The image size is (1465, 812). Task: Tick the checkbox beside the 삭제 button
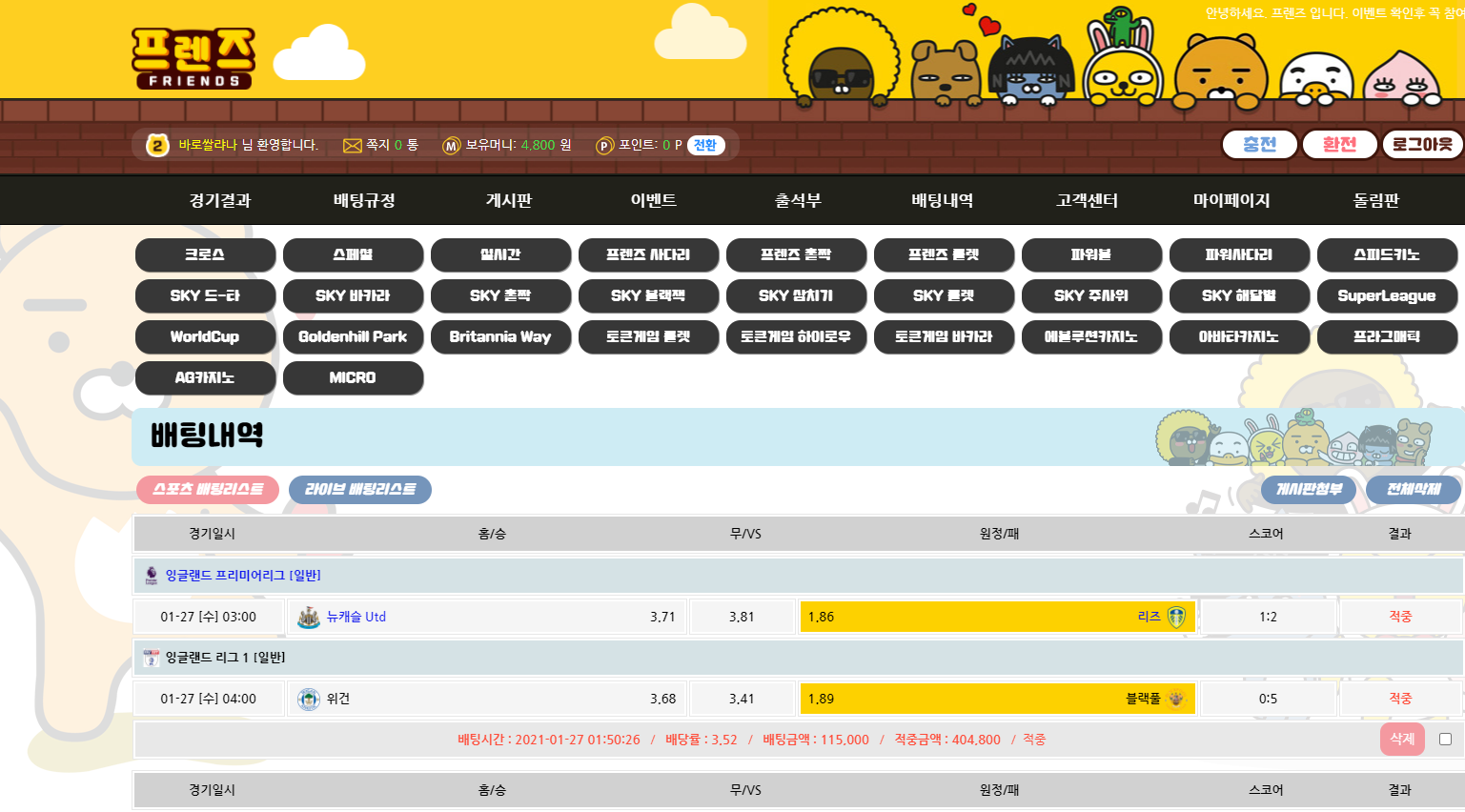1445,740
